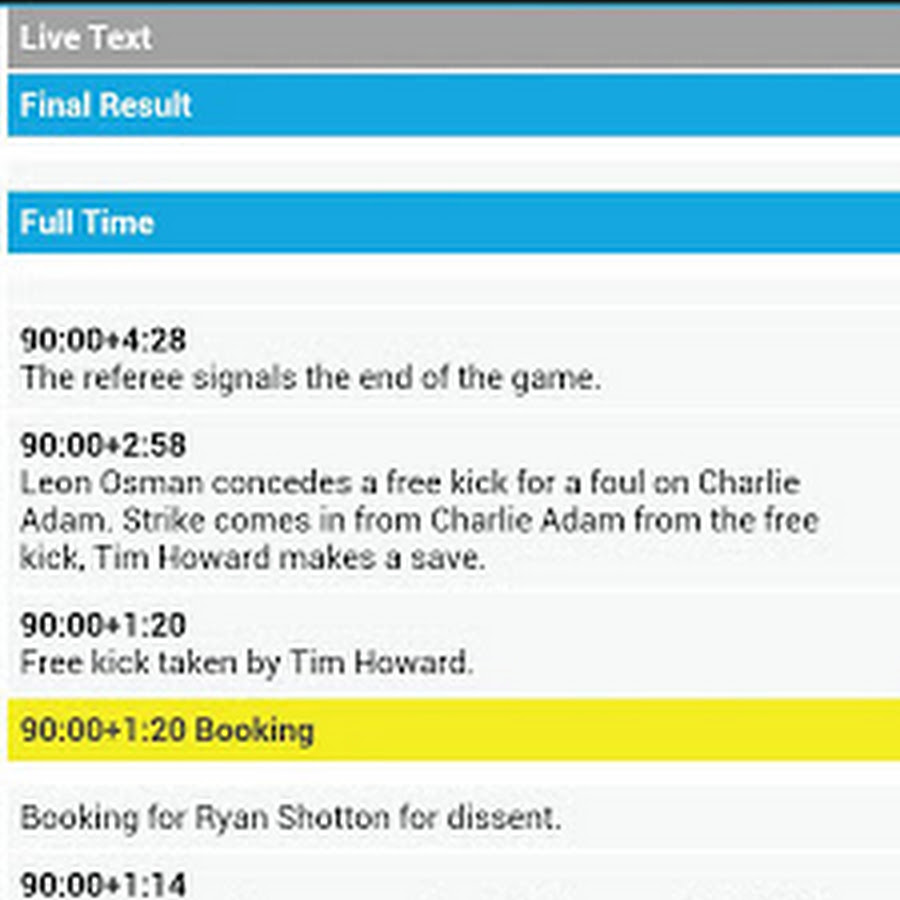Screen dimensions: 900x900
Task: Click the word 'Booking' in yellow bar
Action: point(254,730)
